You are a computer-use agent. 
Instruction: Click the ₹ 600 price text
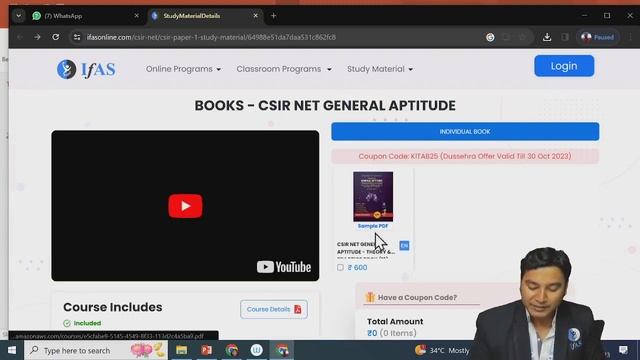click(358, 268)
